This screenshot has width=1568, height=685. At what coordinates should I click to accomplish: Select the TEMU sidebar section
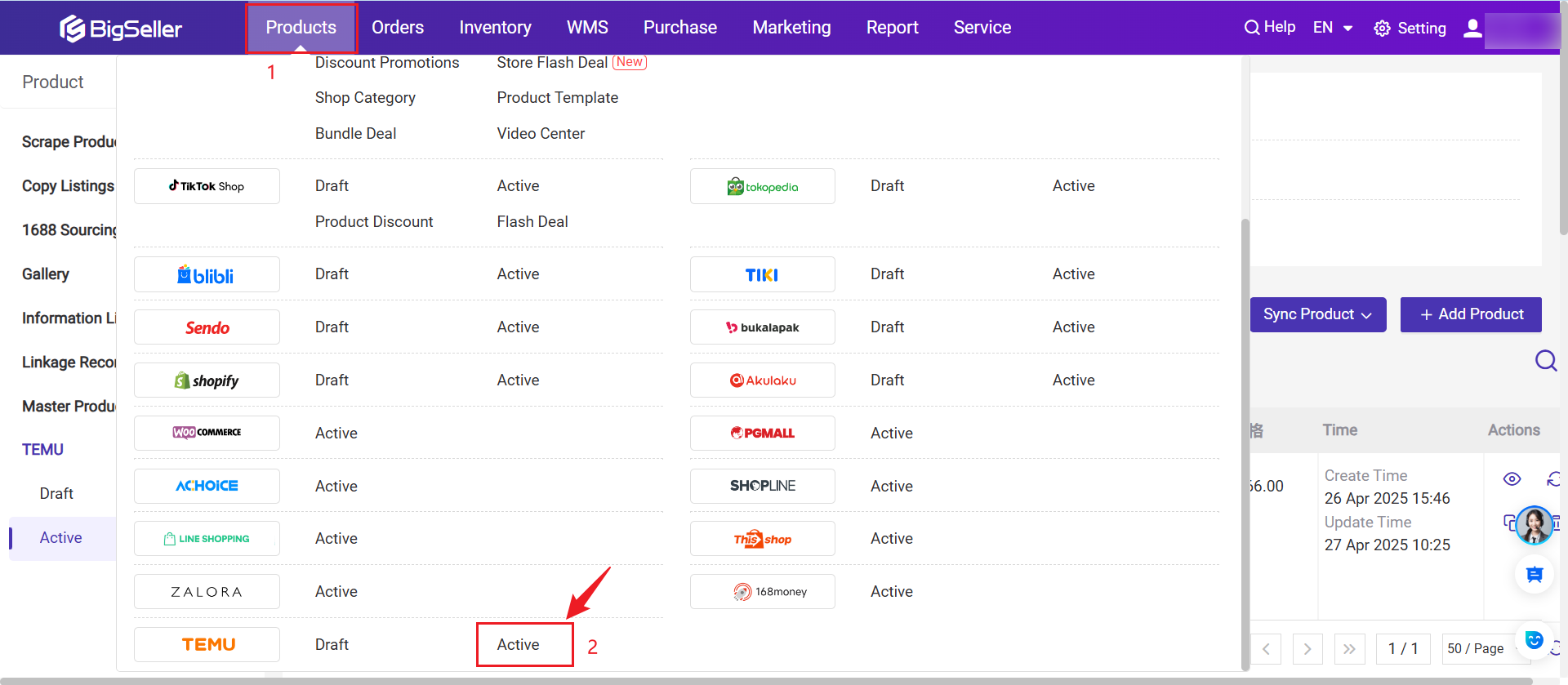42,450
